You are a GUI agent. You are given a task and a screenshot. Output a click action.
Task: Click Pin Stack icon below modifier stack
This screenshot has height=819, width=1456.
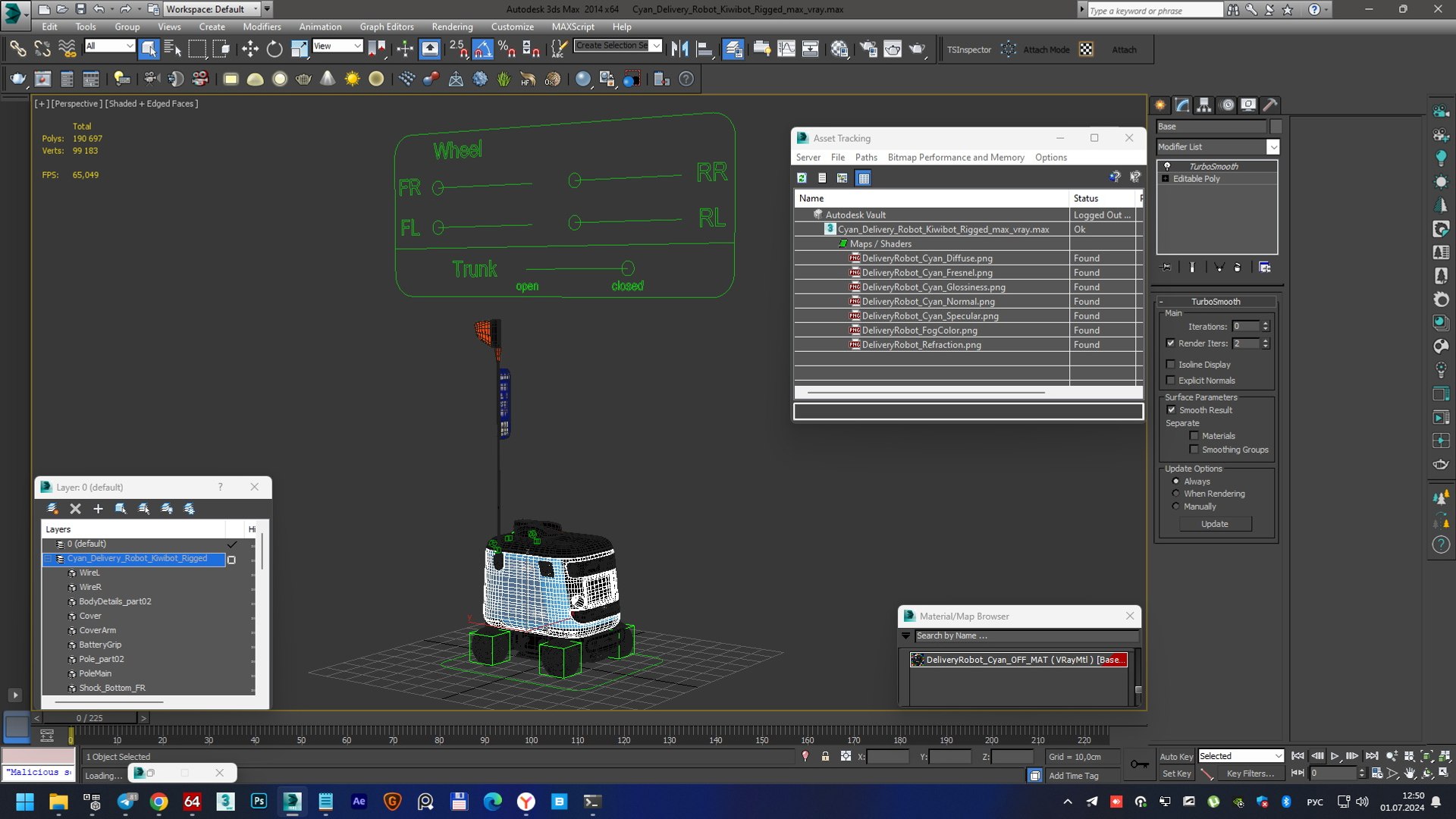click(1166, 267)
